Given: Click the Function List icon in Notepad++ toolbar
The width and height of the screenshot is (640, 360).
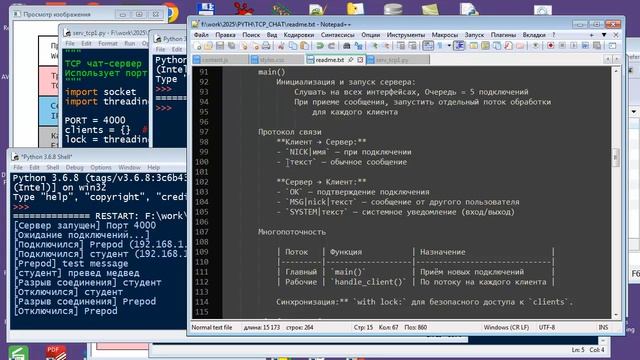Looking at the screenshot, I should tap(508, 46).
